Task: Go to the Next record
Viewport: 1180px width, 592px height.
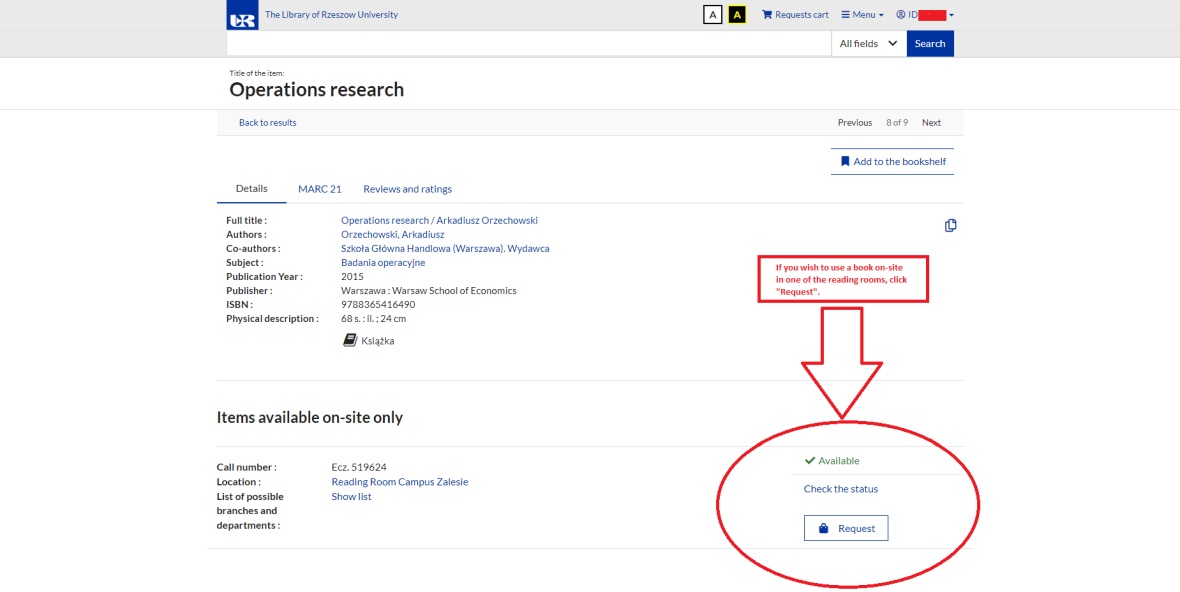Action: (x=932, y=123)
